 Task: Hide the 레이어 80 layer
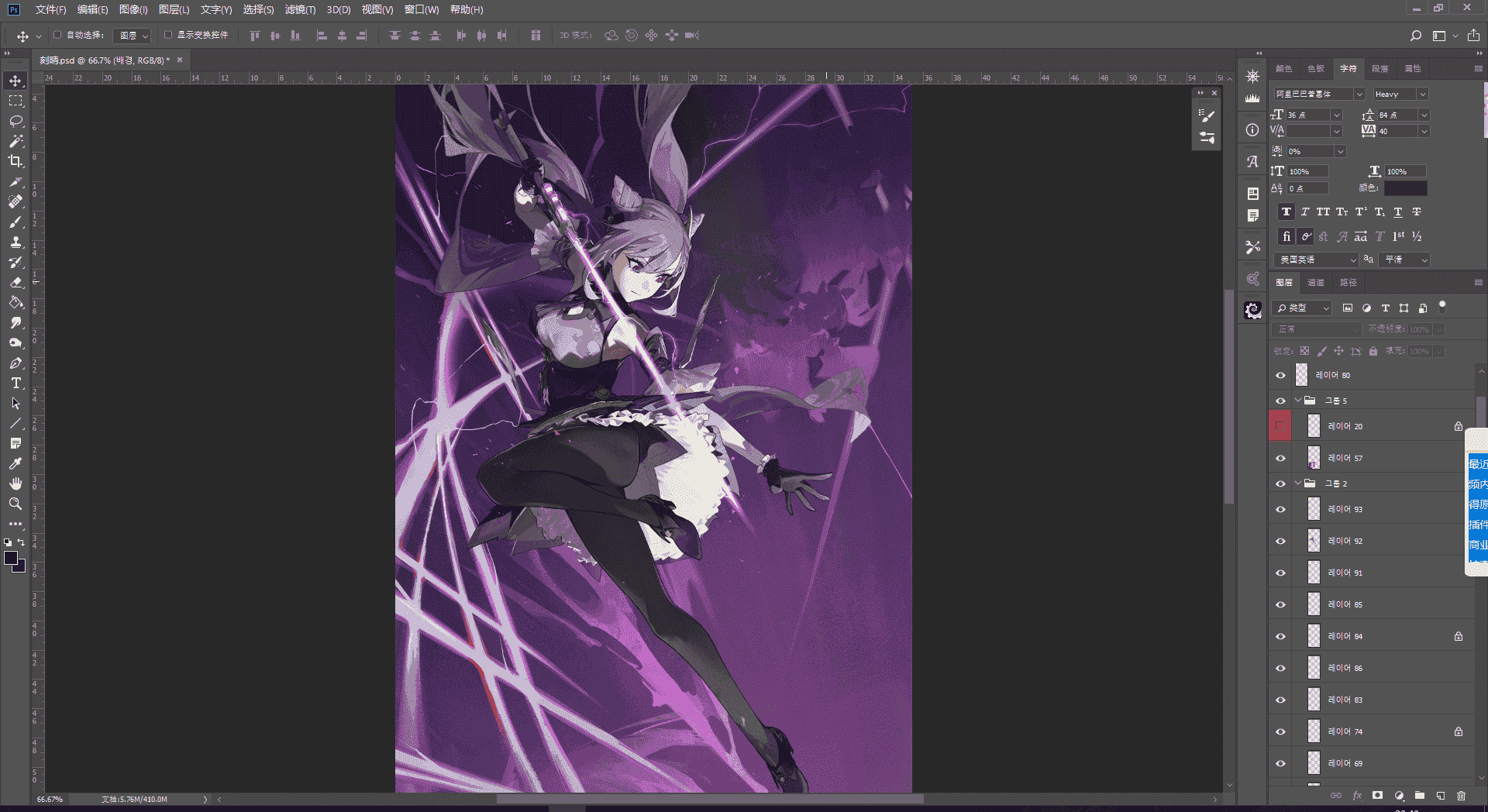(1280, 375)
